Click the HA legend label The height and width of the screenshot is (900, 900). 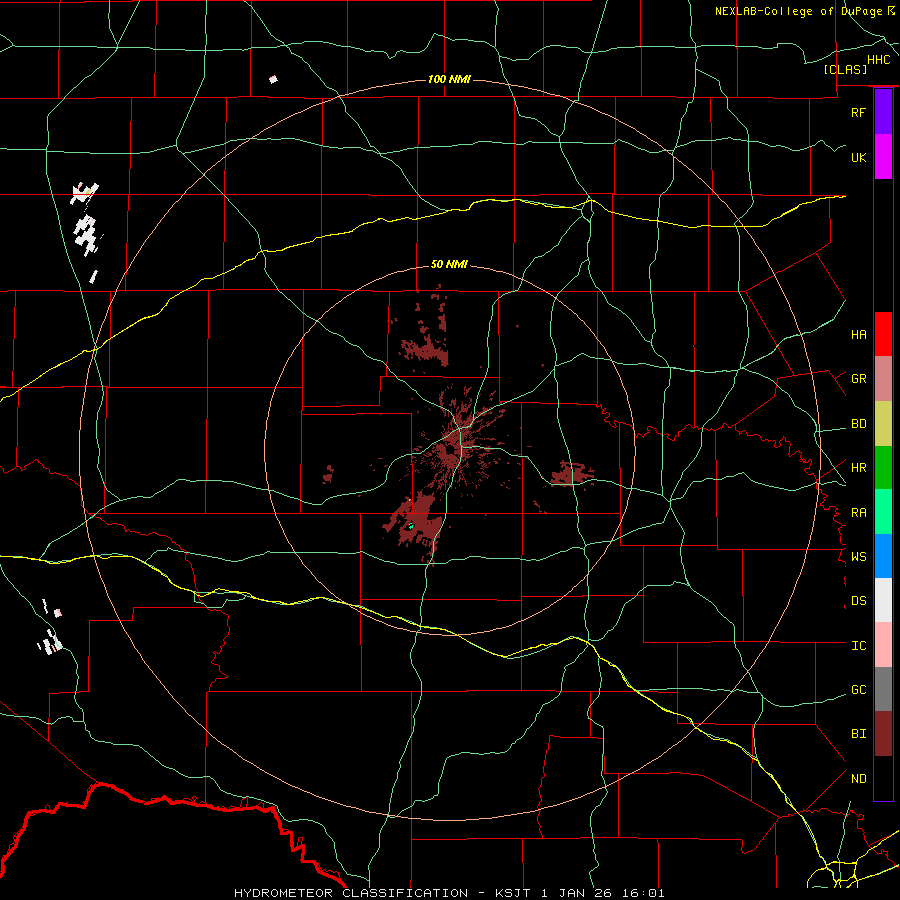[x=859, y=334]
